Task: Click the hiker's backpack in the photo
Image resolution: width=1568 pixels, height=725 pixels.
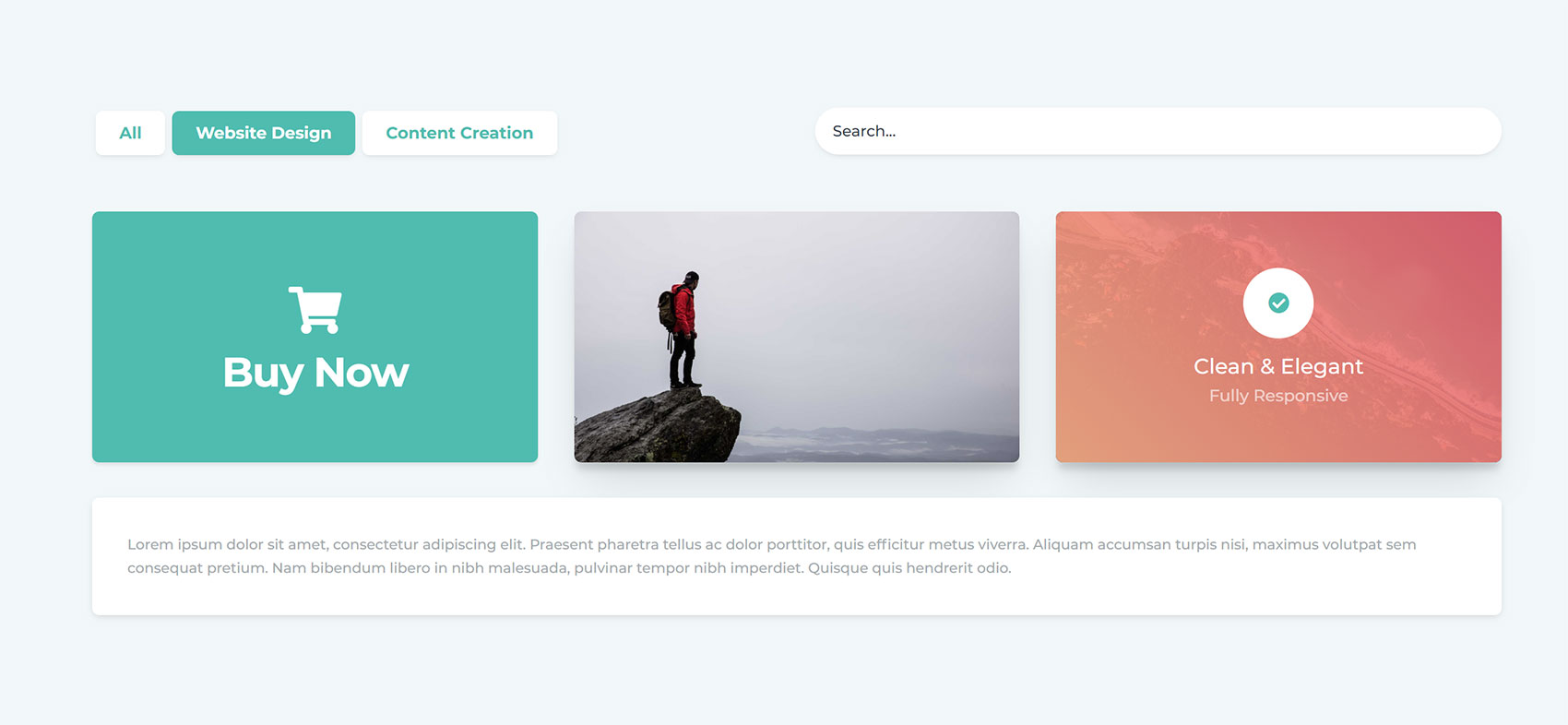Action: [x=665, y=310]
